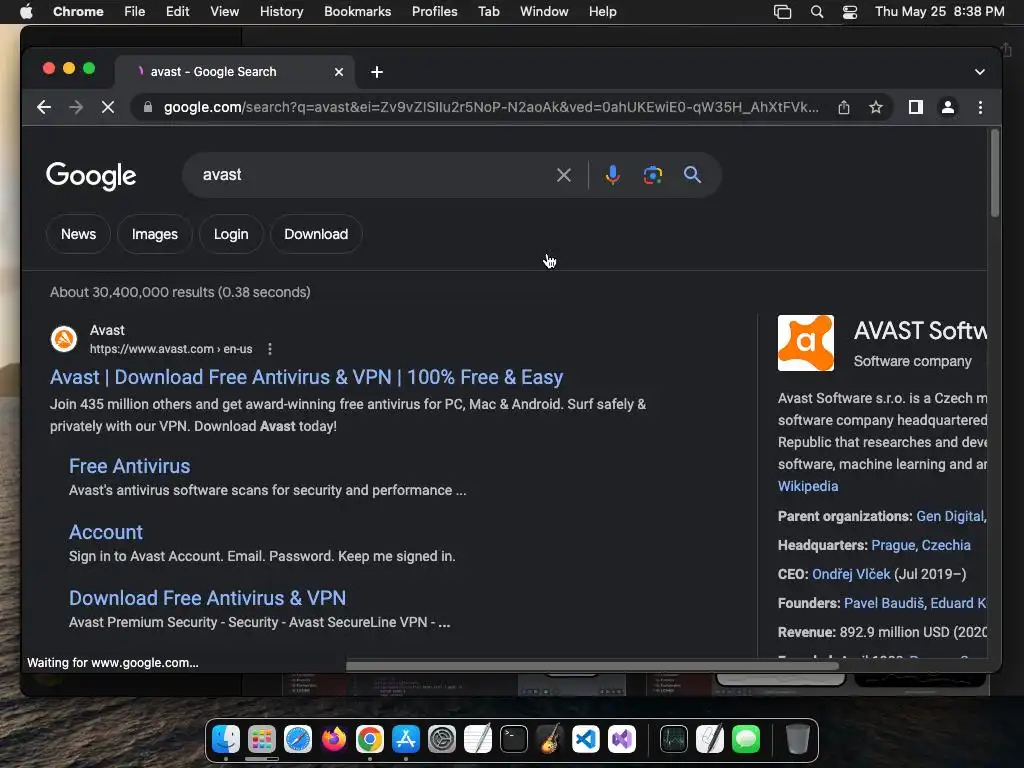Open the Free Antivirus sitelink
This screenshot has width=1024, height=768.
[x=129, y=466]
